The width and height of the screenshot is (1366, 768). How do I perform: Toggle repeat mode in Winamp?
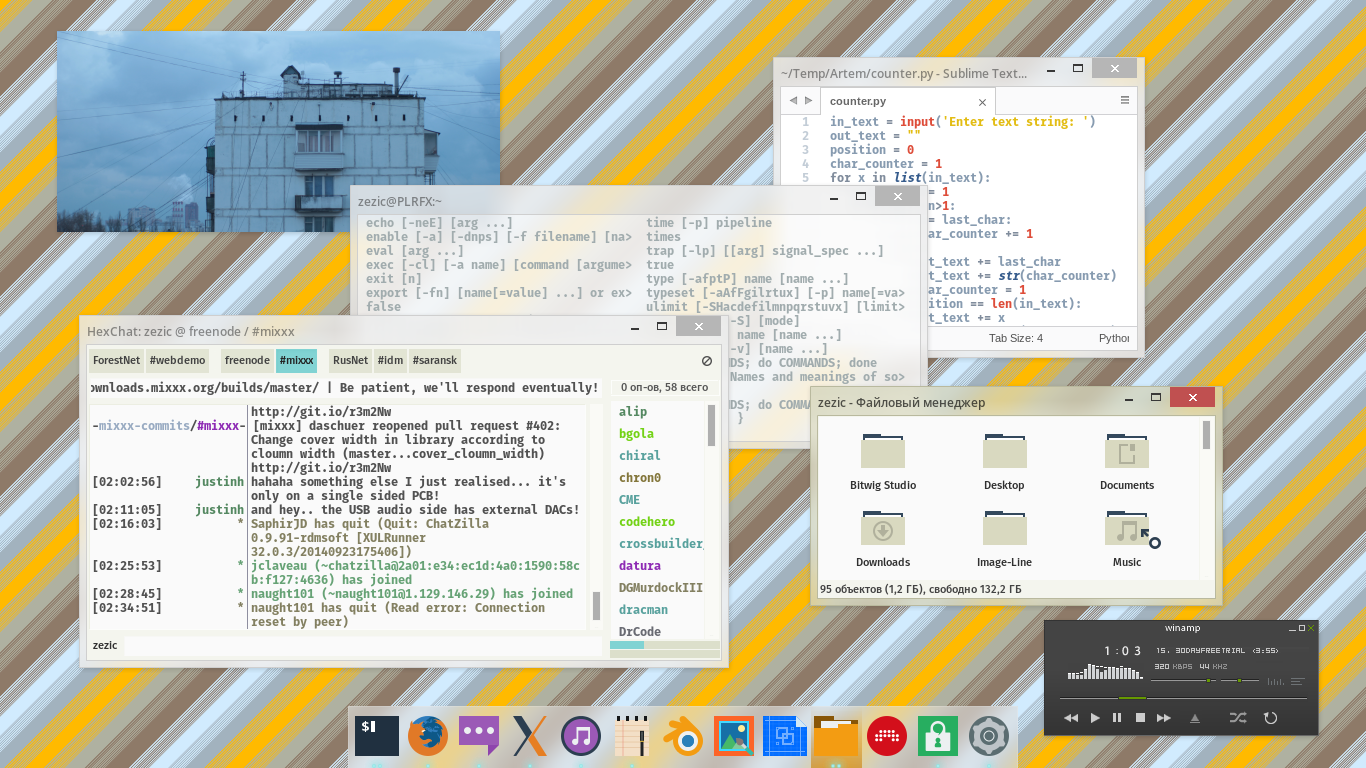[1270, 718]
